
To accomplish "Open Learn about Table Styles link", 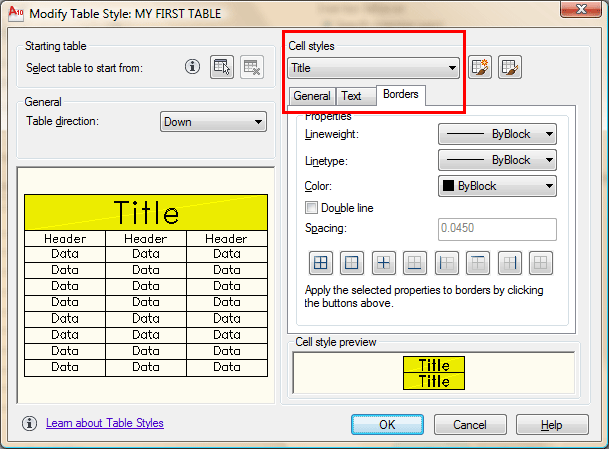I will pos(104,423).
